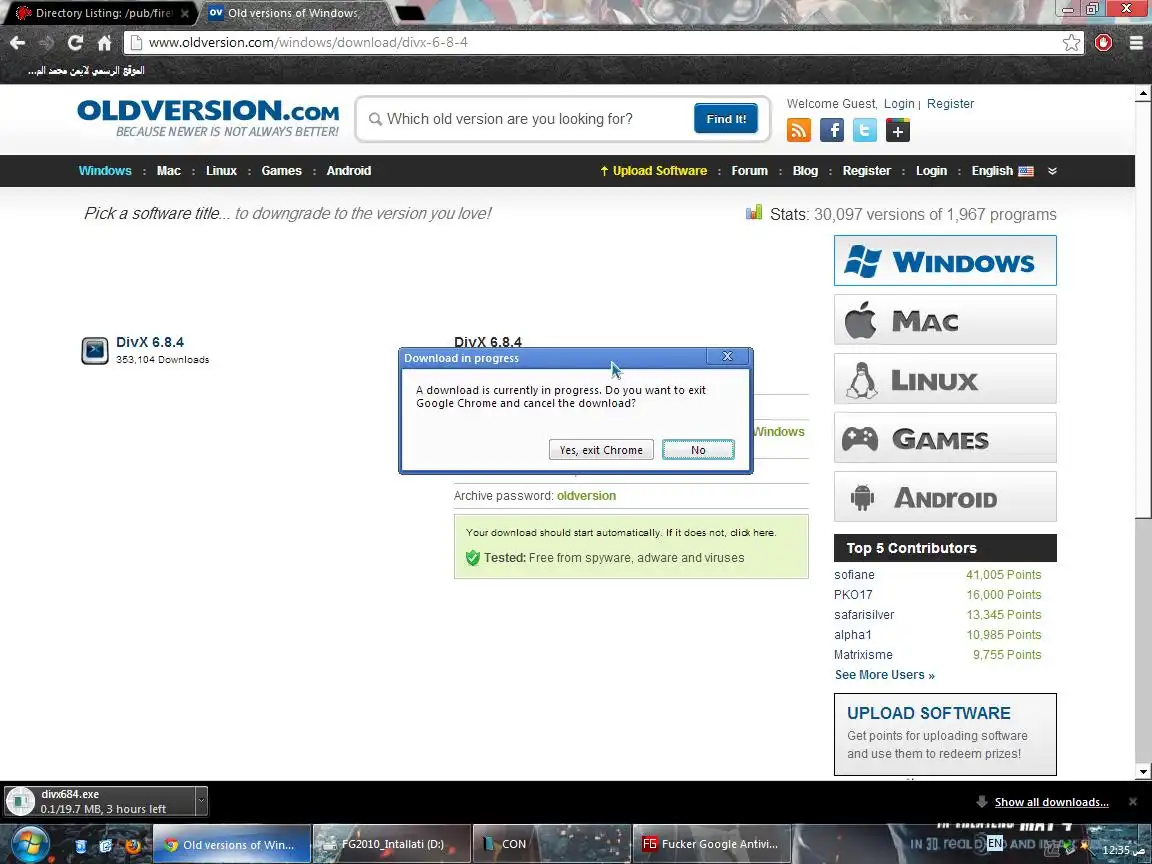Open the Windows nav menu item

[105, 170]
